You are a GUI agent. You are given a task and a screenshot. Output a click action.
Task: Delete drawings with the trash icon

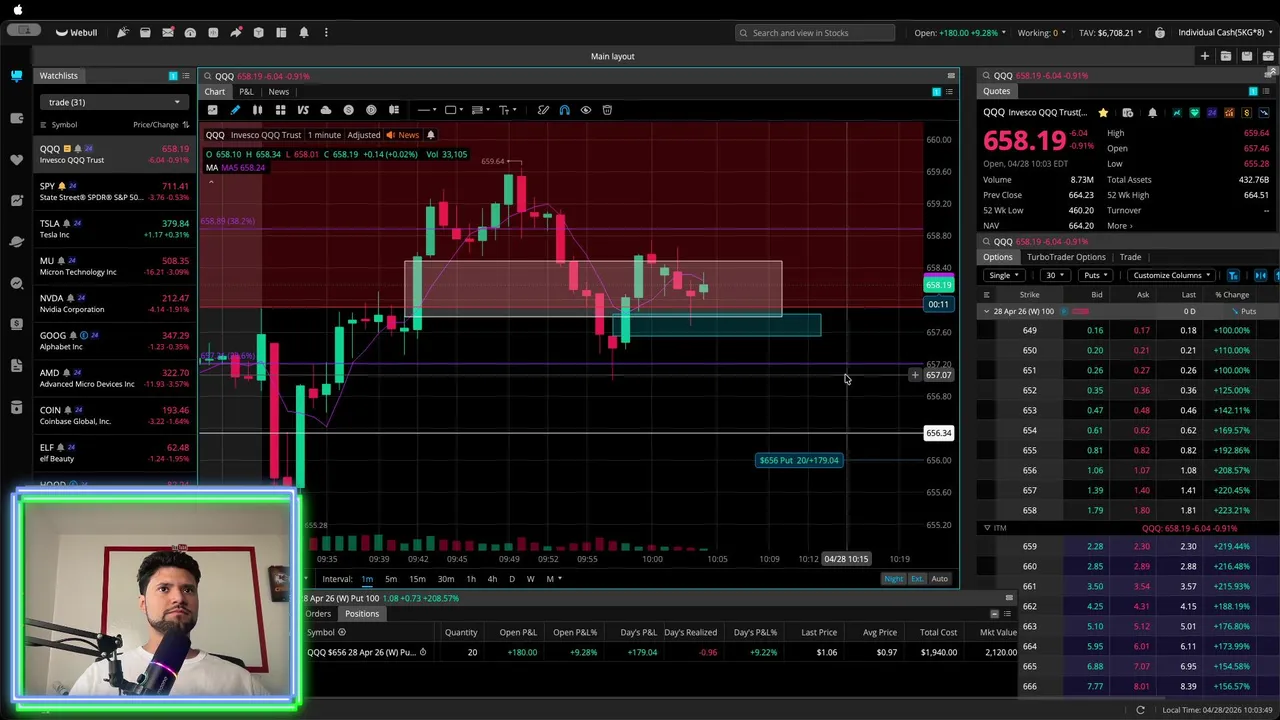tap(607, 110)
